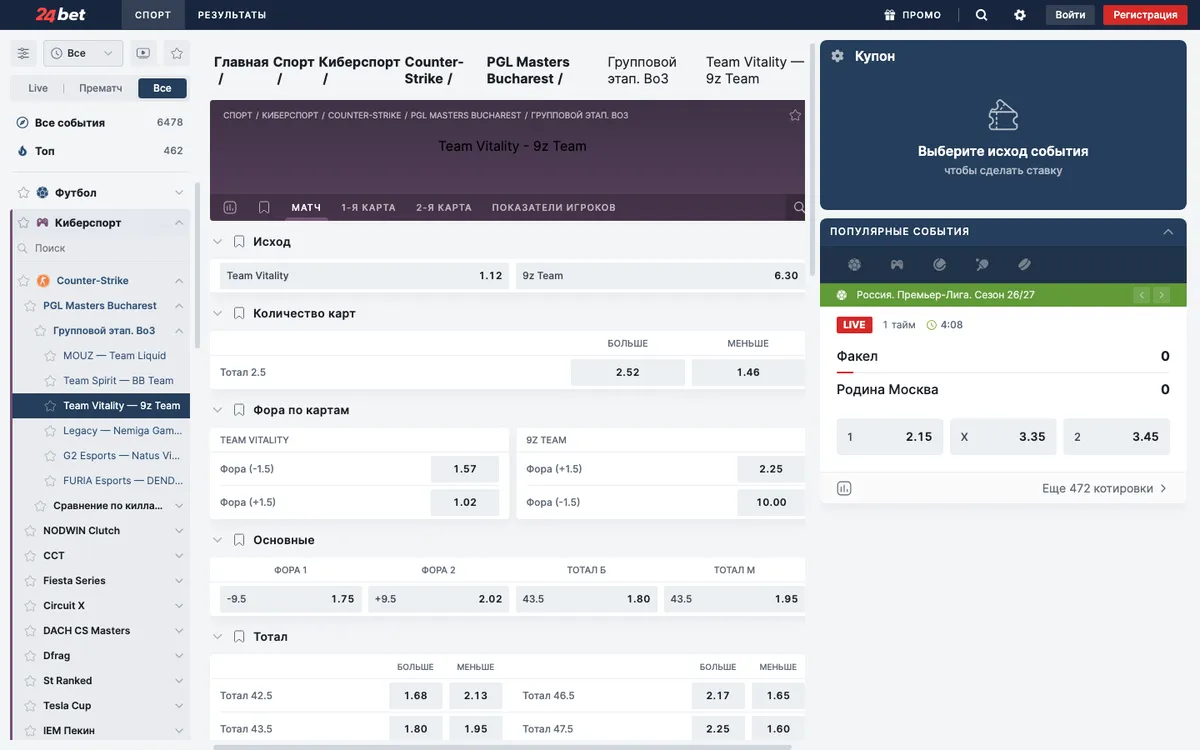
Task: Filter popular events by table tennis icon
Action: [x=982, y=265]
